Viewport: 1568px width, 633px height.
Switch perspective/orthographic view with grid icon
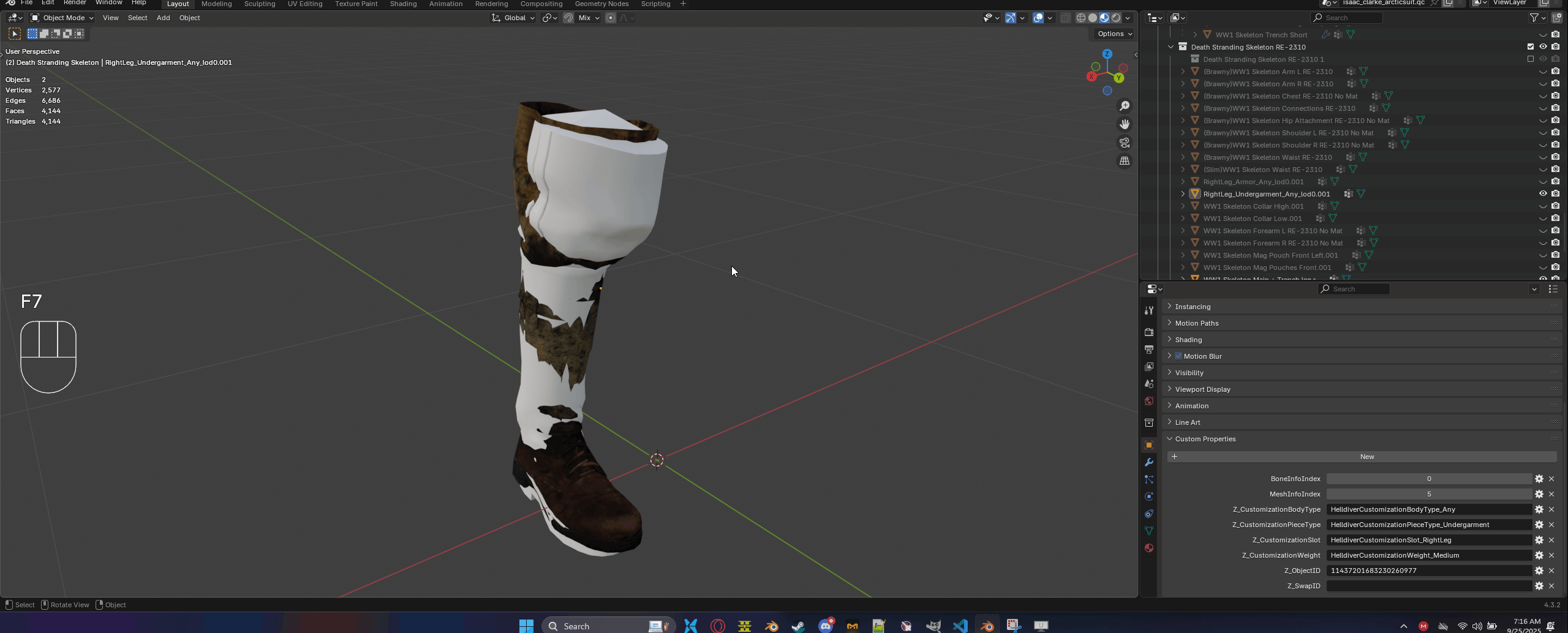click(1125, 161)
